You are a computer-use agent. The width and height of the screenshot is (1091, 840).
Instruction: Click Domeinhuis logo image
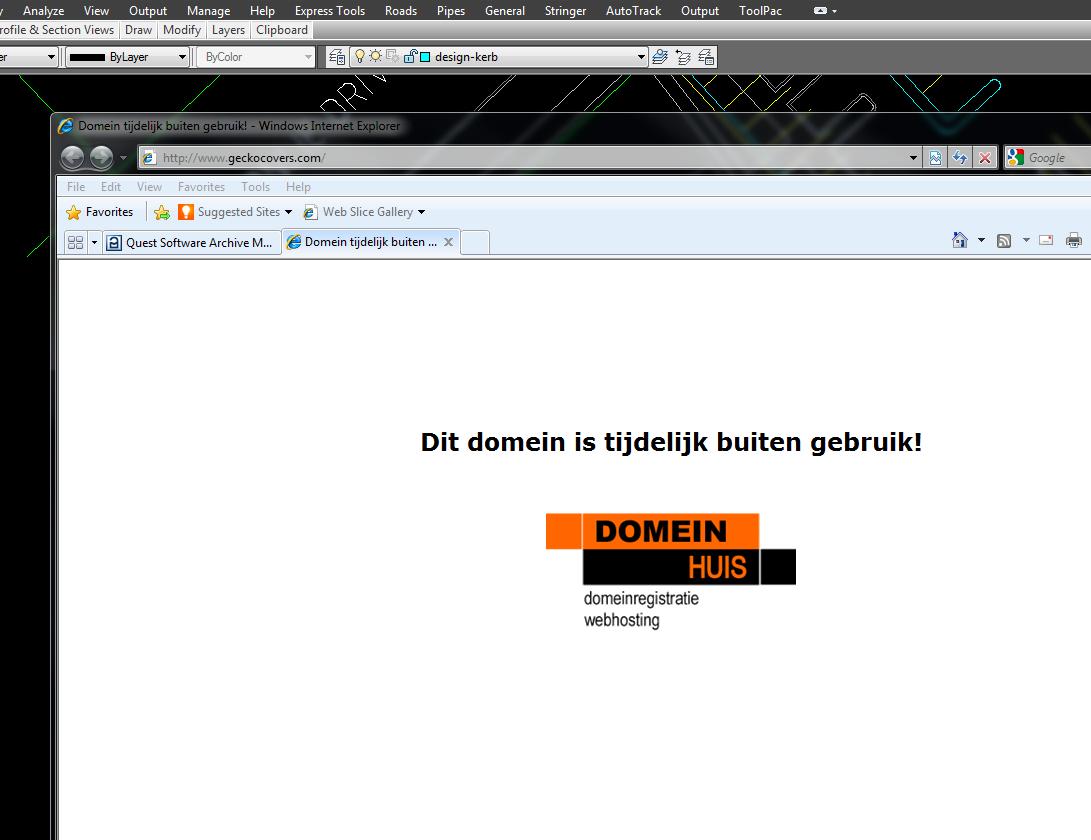pos(671,571)
